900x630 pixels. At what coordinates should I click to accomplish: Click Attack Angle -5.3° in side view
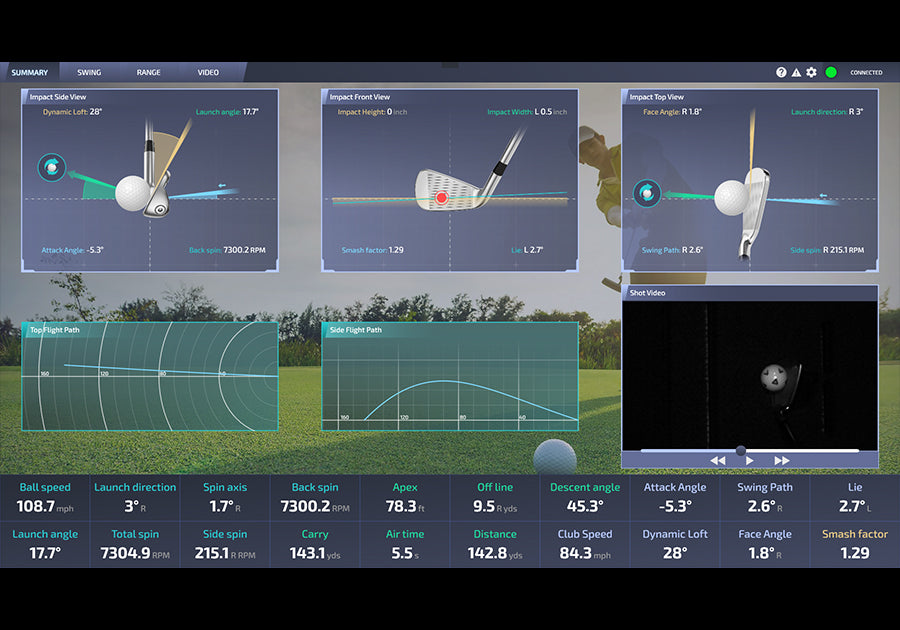[72, 250]
